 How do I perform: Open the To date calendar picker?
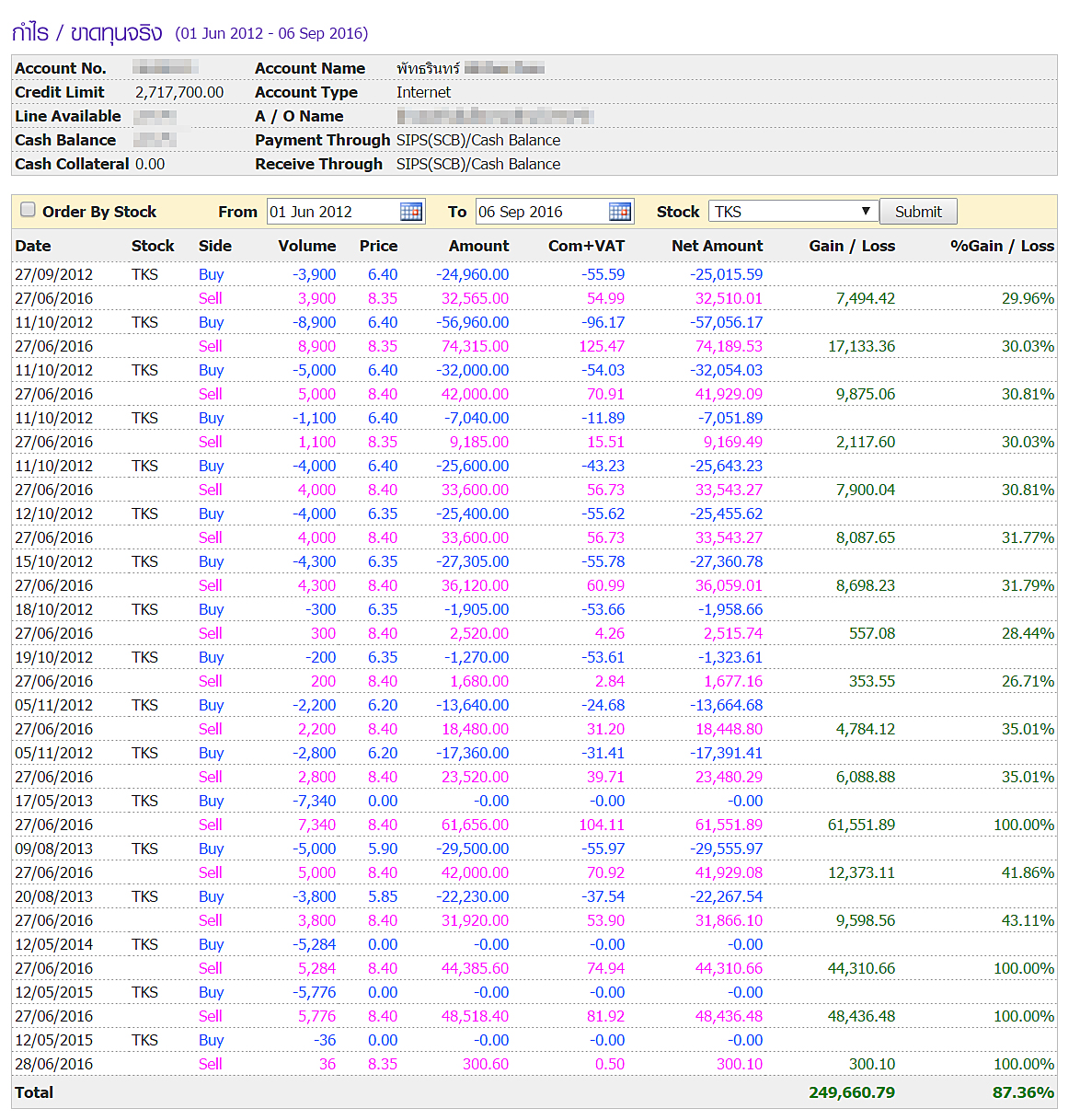click(x=620, y=212)
